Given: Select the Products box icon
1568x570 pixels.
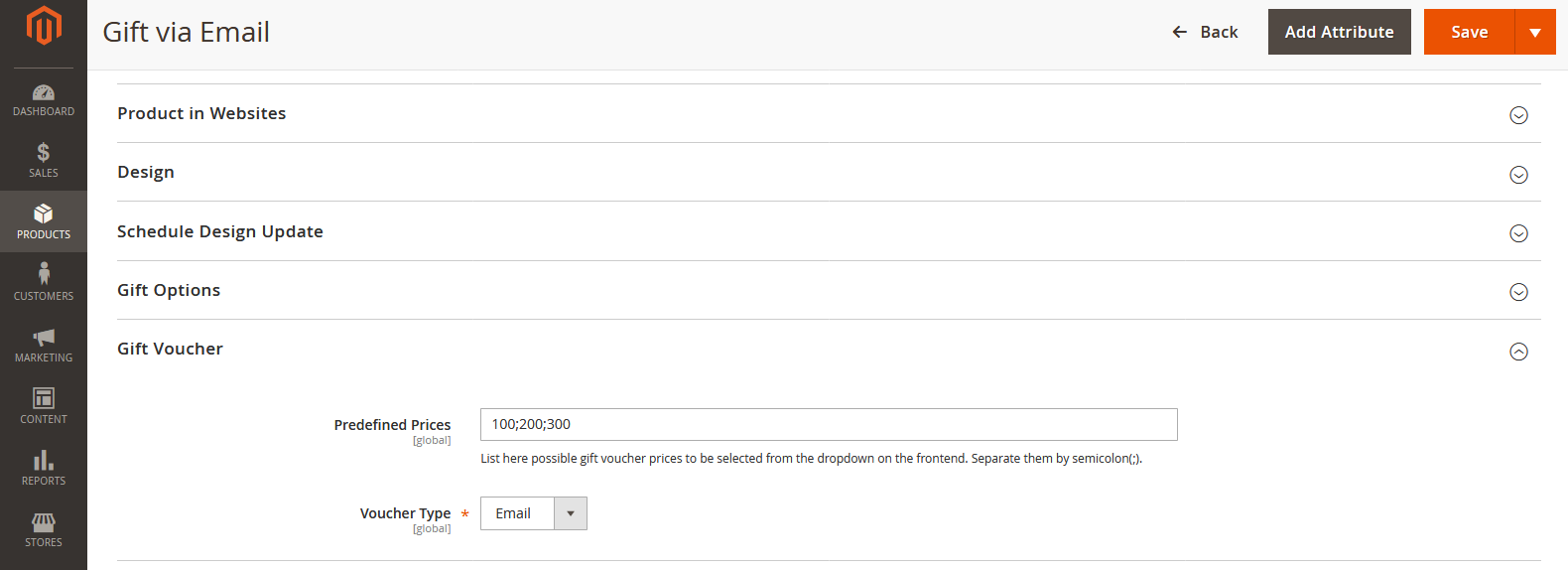Looking at the screenshot, I should [44, 214].
